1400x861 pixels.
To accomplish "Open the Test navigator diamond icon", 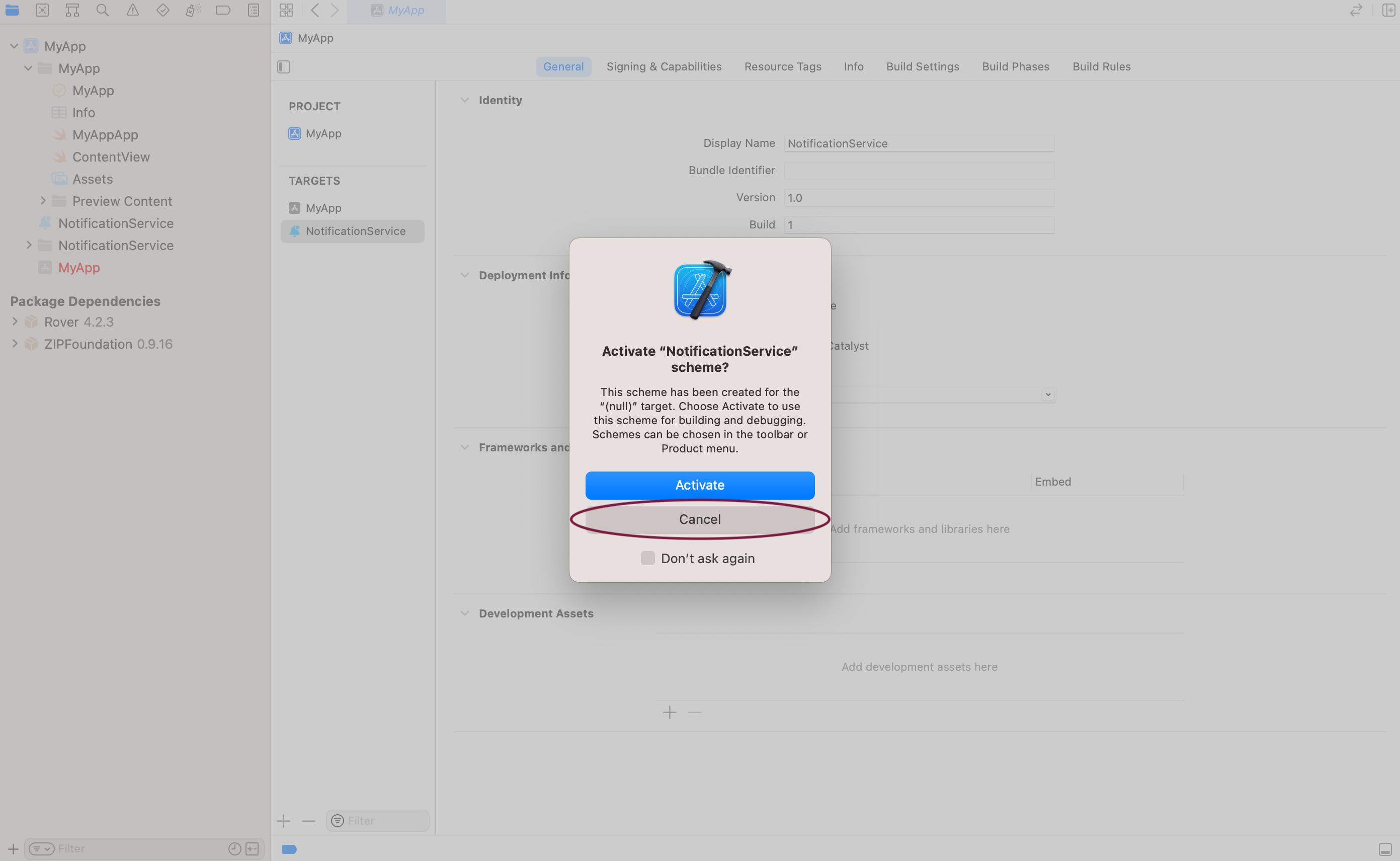I will coord(163,10).
